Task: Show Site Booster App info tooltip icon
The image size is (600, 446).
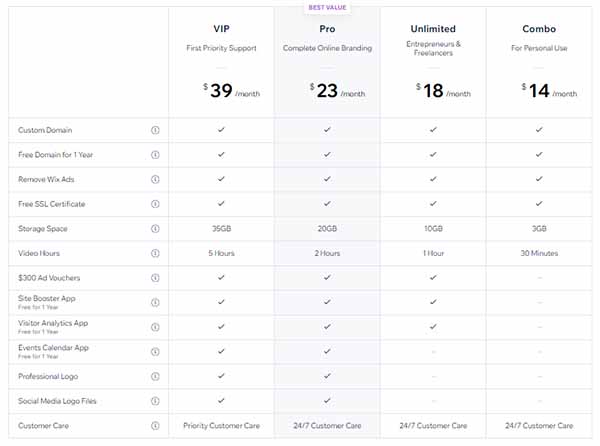Action: (x=155, y=303)
